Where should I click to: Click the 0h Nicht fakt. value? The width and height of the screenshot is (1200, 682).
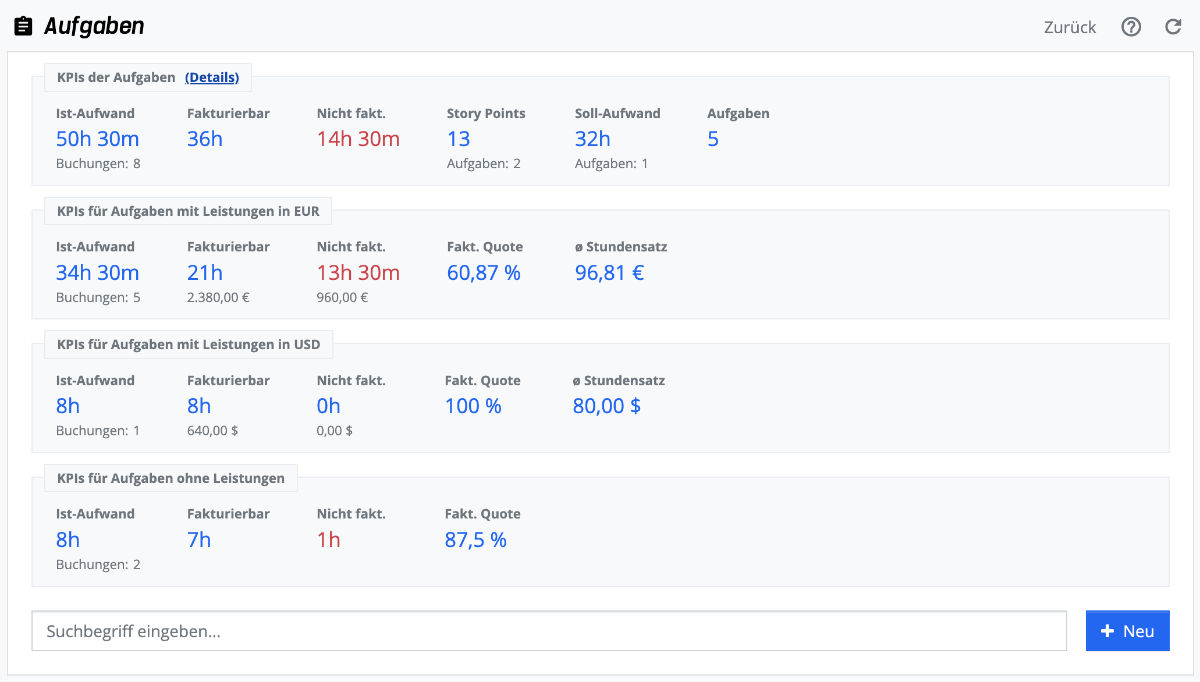329,406
